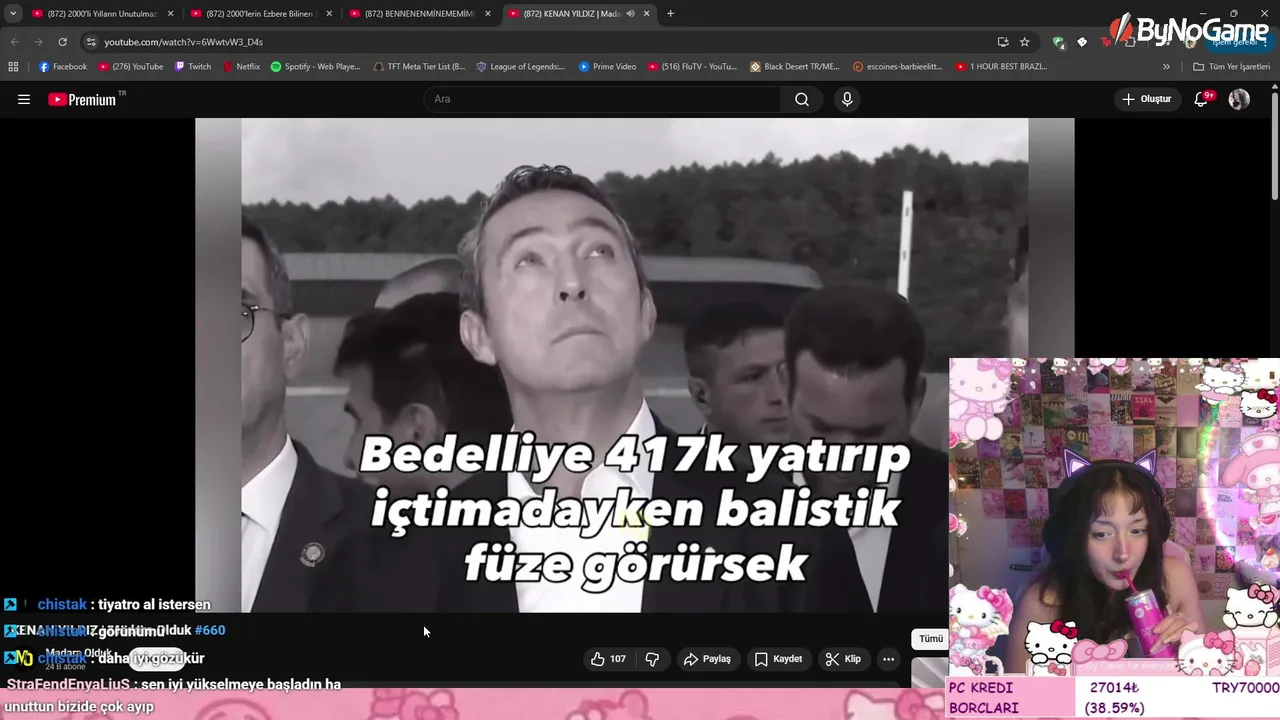Bookmark this page with the star icon
1280x720 pixels.
[x=1024, y=42]
